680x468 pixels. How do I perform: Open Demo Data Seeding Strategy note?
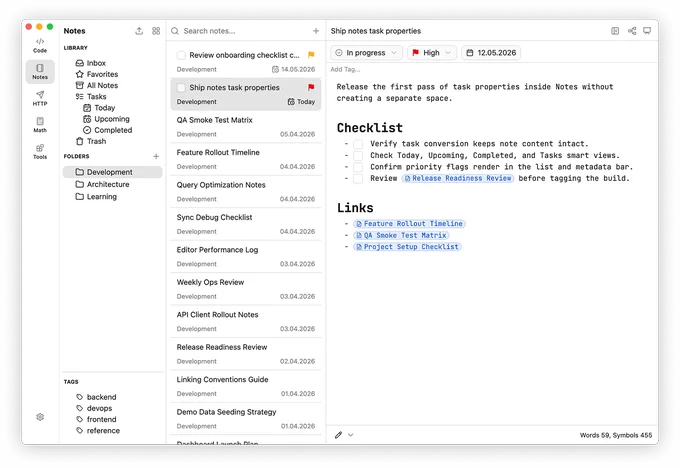tap(246, 419)
